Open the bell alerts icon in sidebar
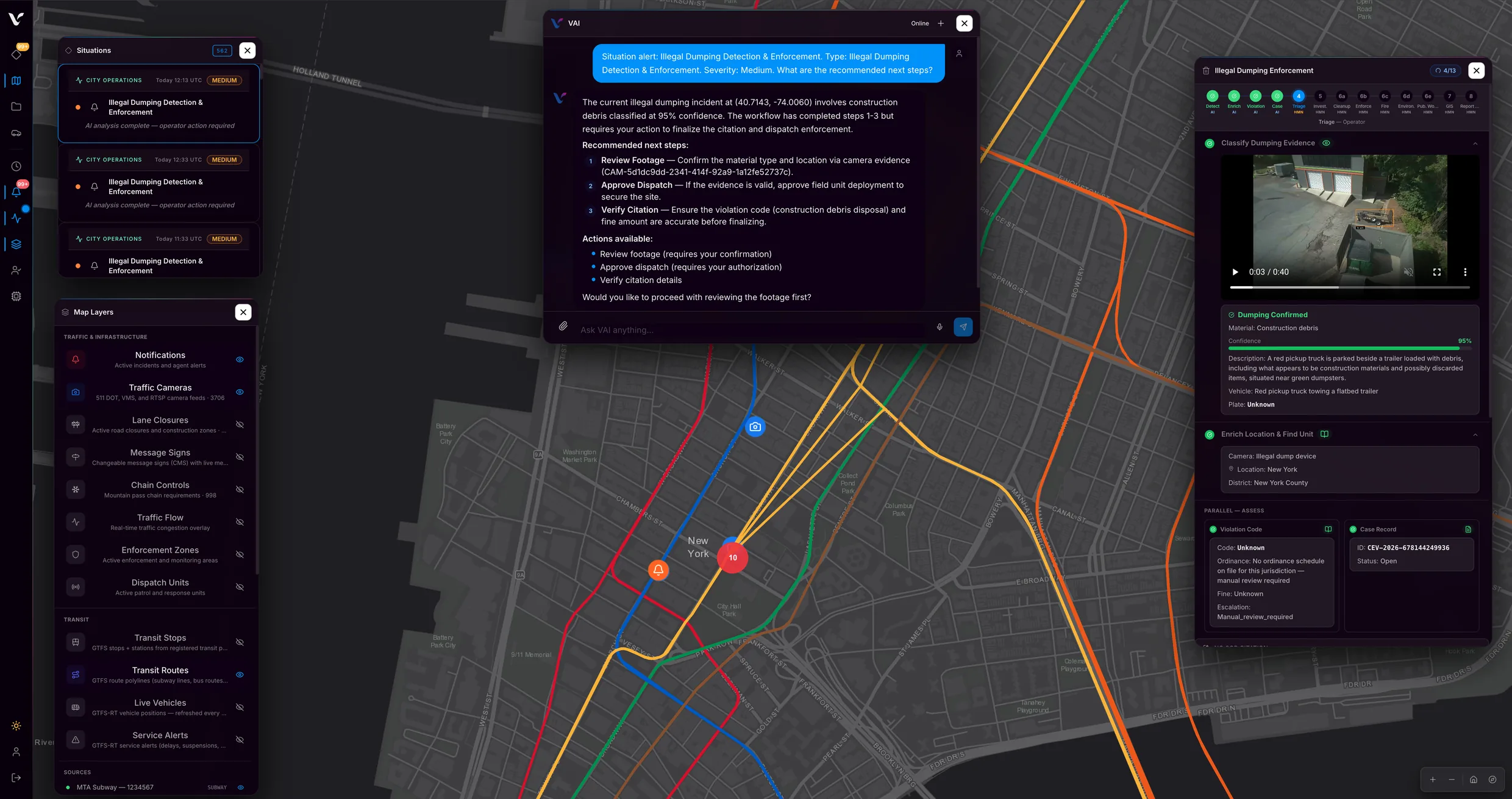Image resolution: width=1512 pixels, height=799 pixels. pyautogui.click(x=16, y=192)
